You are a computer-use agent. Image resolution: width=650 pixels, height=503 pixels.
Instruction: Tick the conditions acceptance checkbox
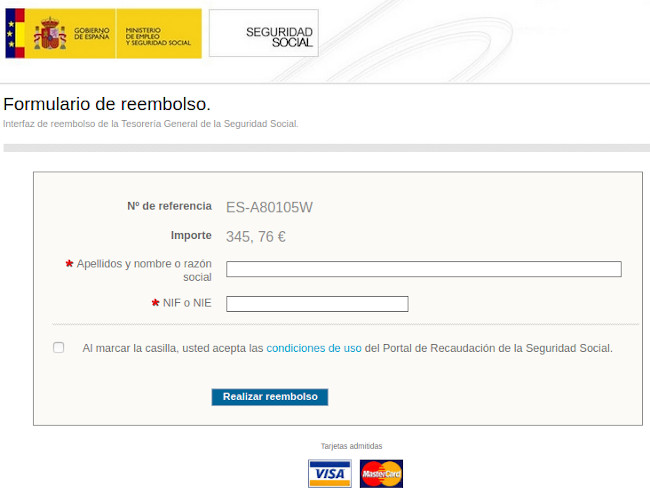coord(58,347)
